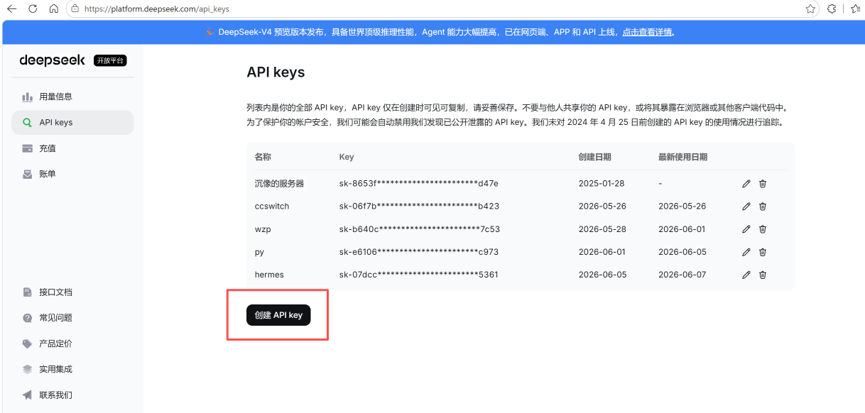865x413 pixels.
Task: Open 充值 top-up page
Action: pos(73,148)
